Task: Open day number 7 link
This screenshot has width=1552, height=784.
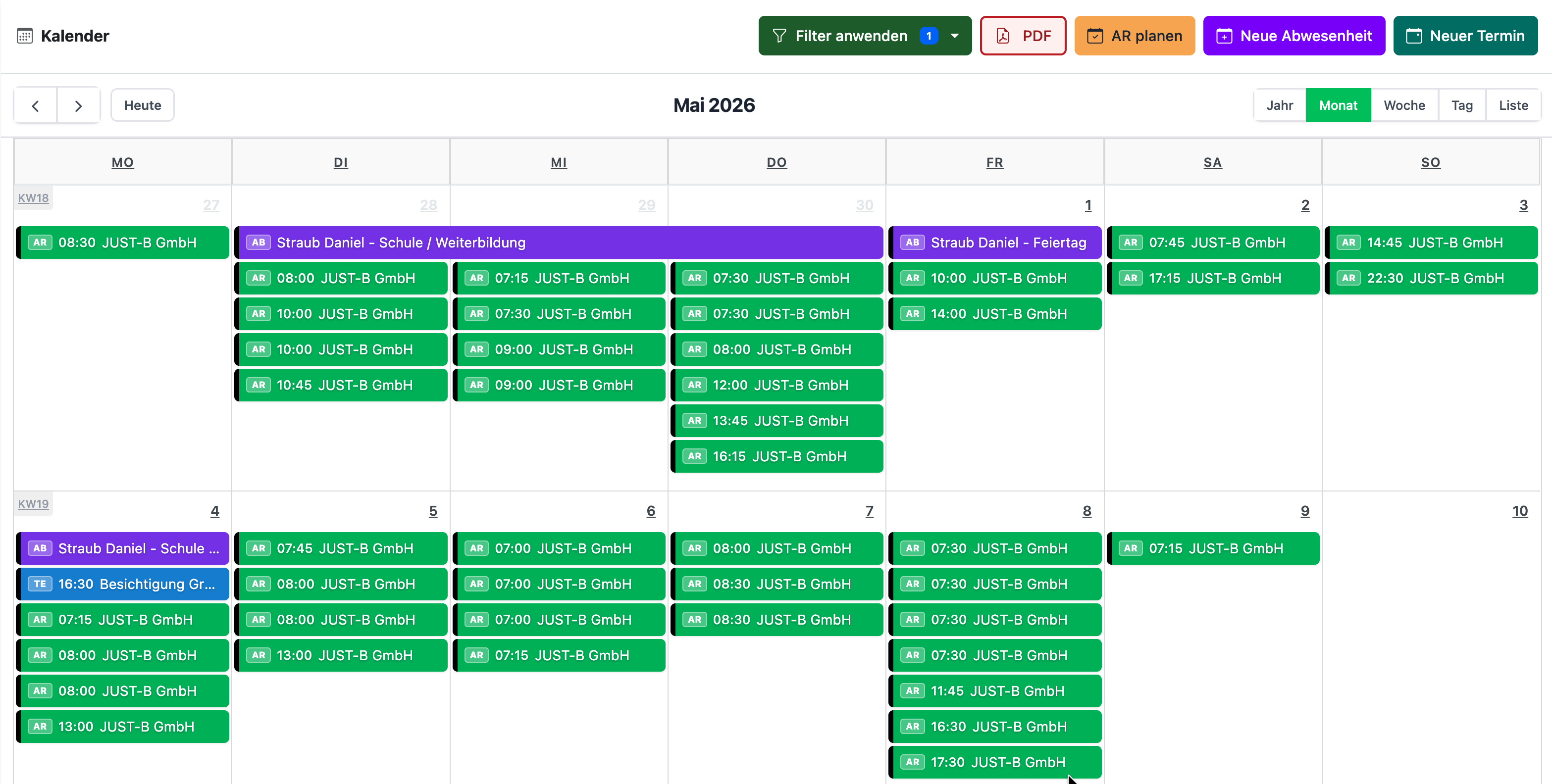Action: (x=869, y=511)
